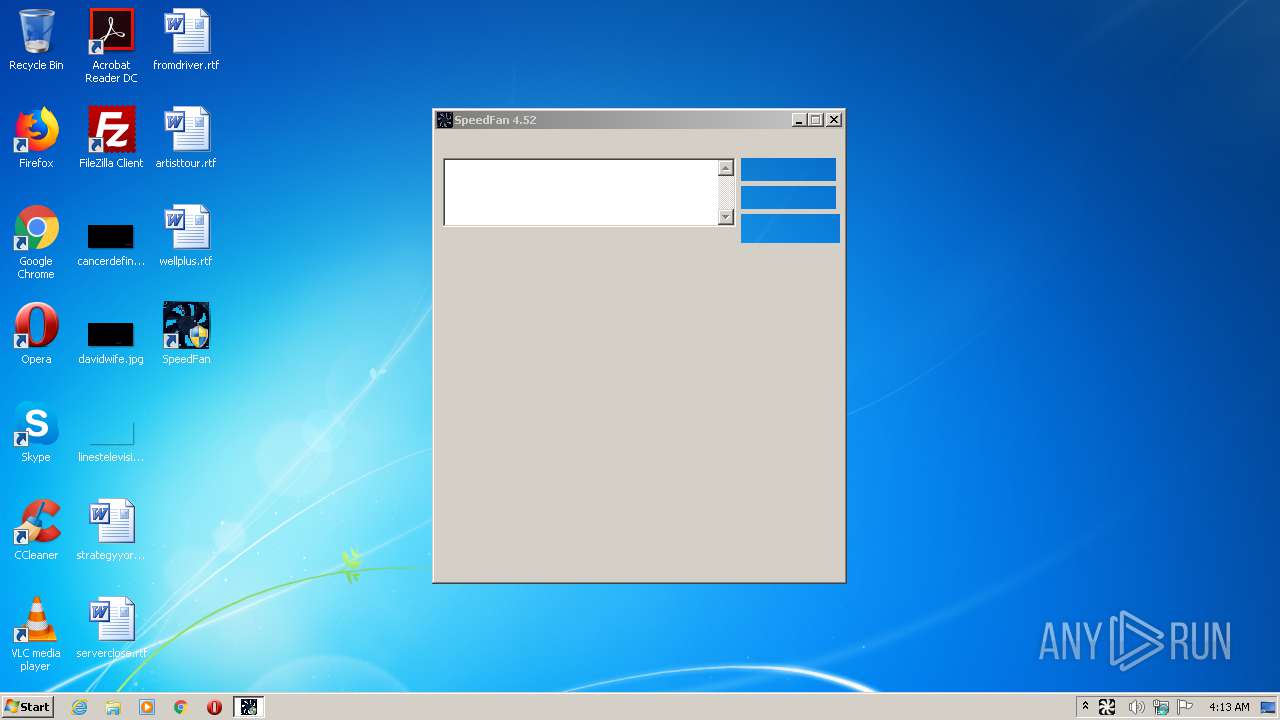
Task: Click the SpeedFan title bar icon
Action: (445, 120)
